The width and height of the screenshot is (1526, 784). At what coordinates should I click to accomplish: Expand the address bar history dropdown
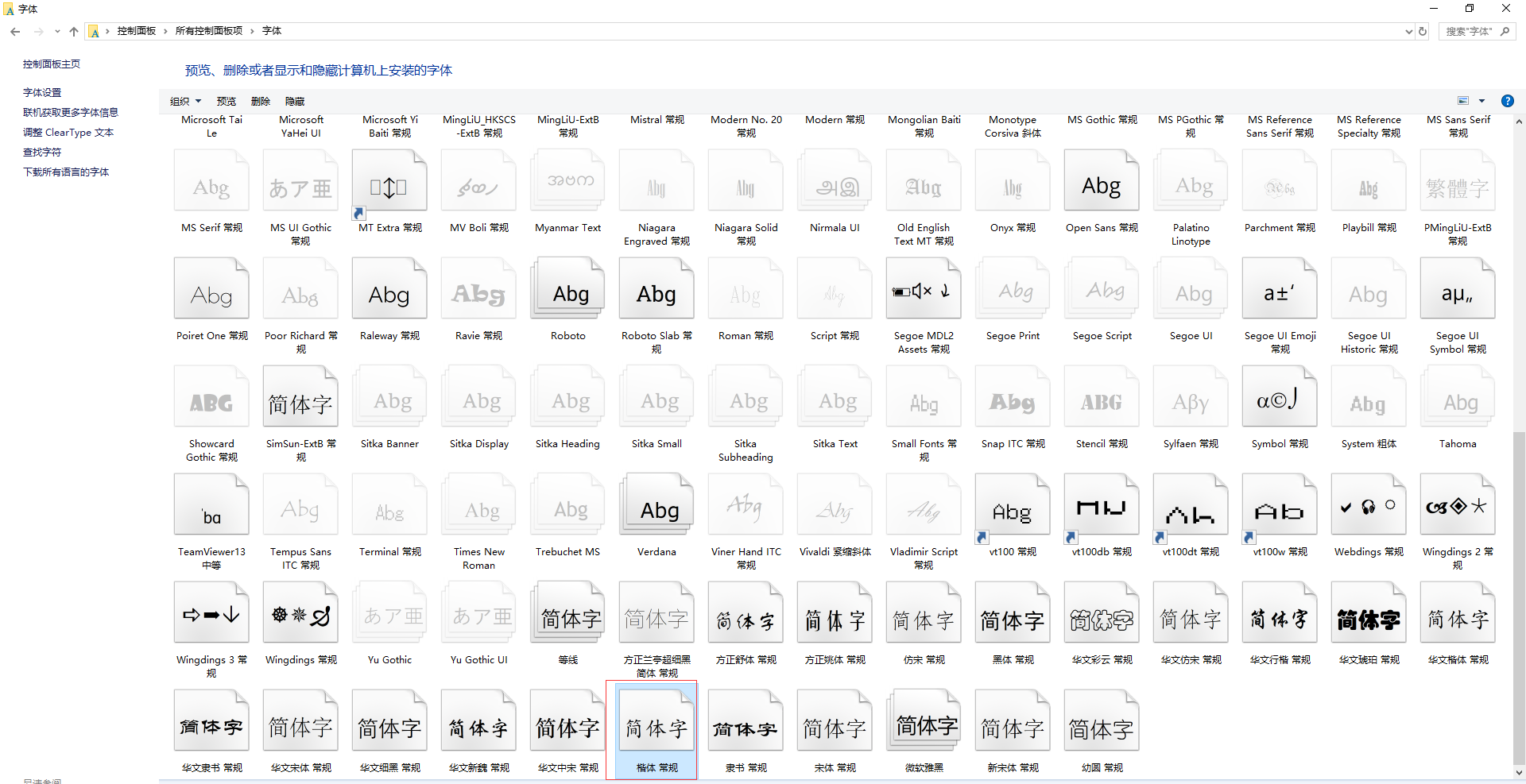[1409, 32]
